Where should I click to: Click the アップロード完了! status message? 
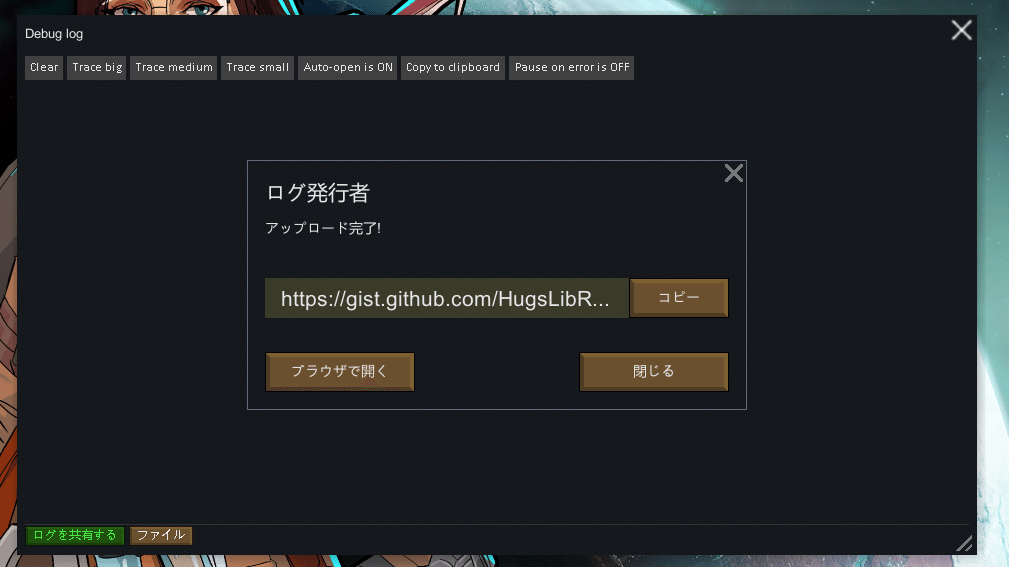323,228
